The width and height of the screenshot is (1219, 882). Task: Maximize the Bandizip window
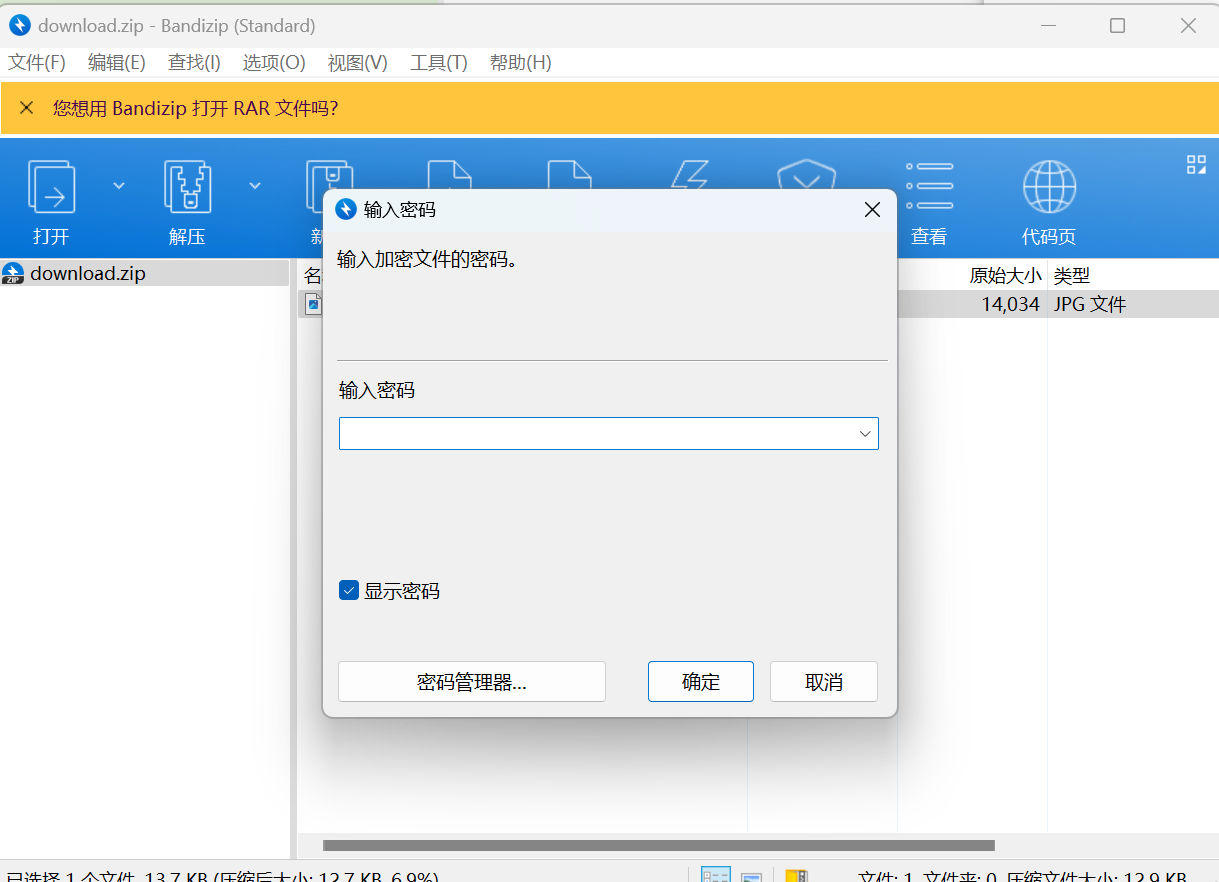click(x=1117, y=26)
